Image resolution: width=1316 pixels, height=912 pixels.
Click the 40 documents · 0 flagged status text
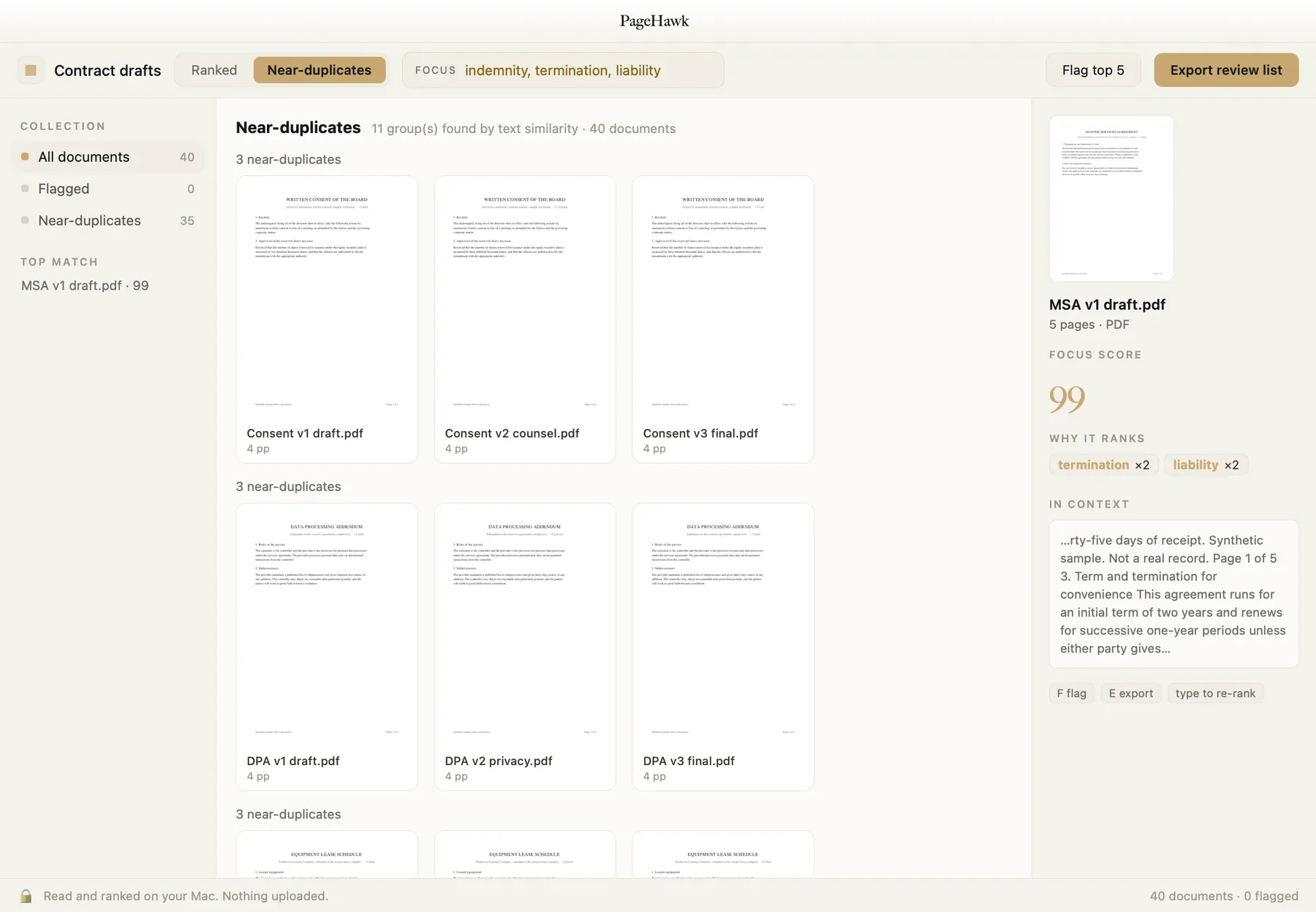pos(1224,896)
